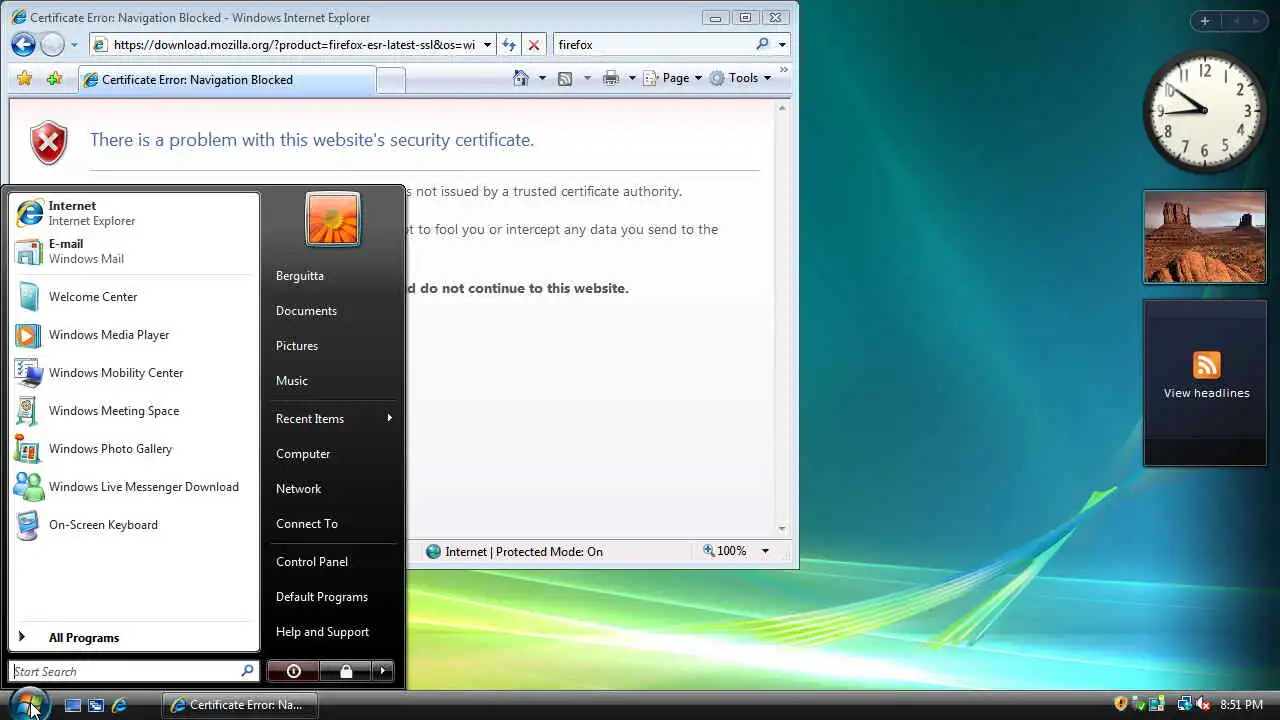1280x720 pixels.
Task: Click the search magnifier icon in IE
Action: tap(763, 44)
